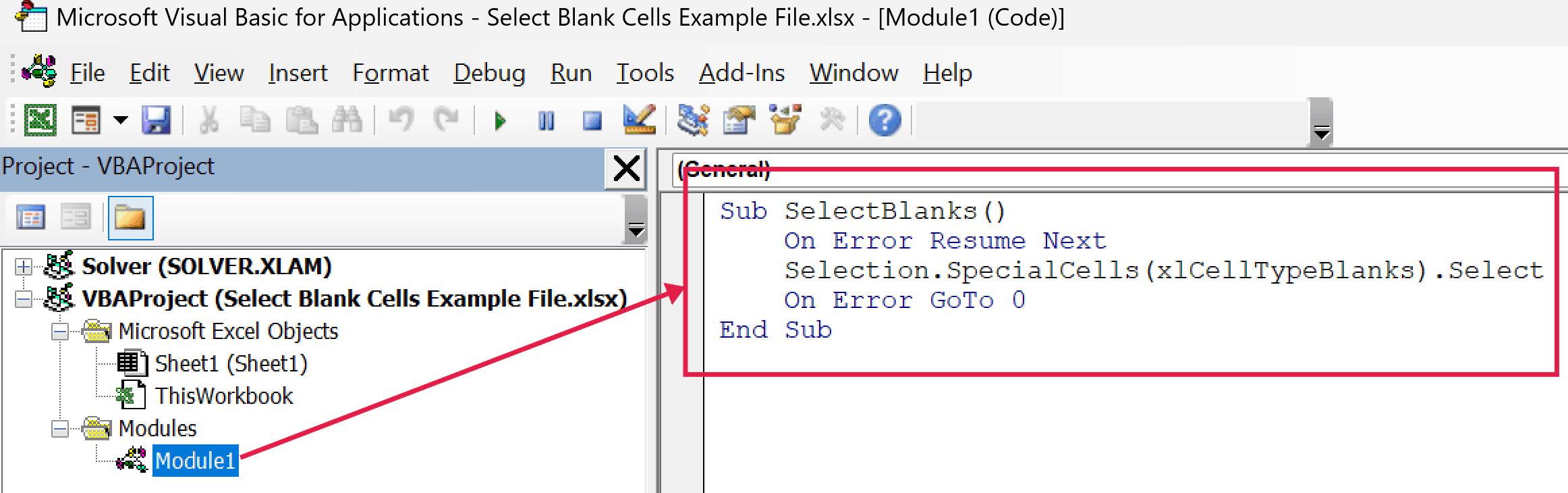Click the Copy toolbar icon

click(255, 121)
